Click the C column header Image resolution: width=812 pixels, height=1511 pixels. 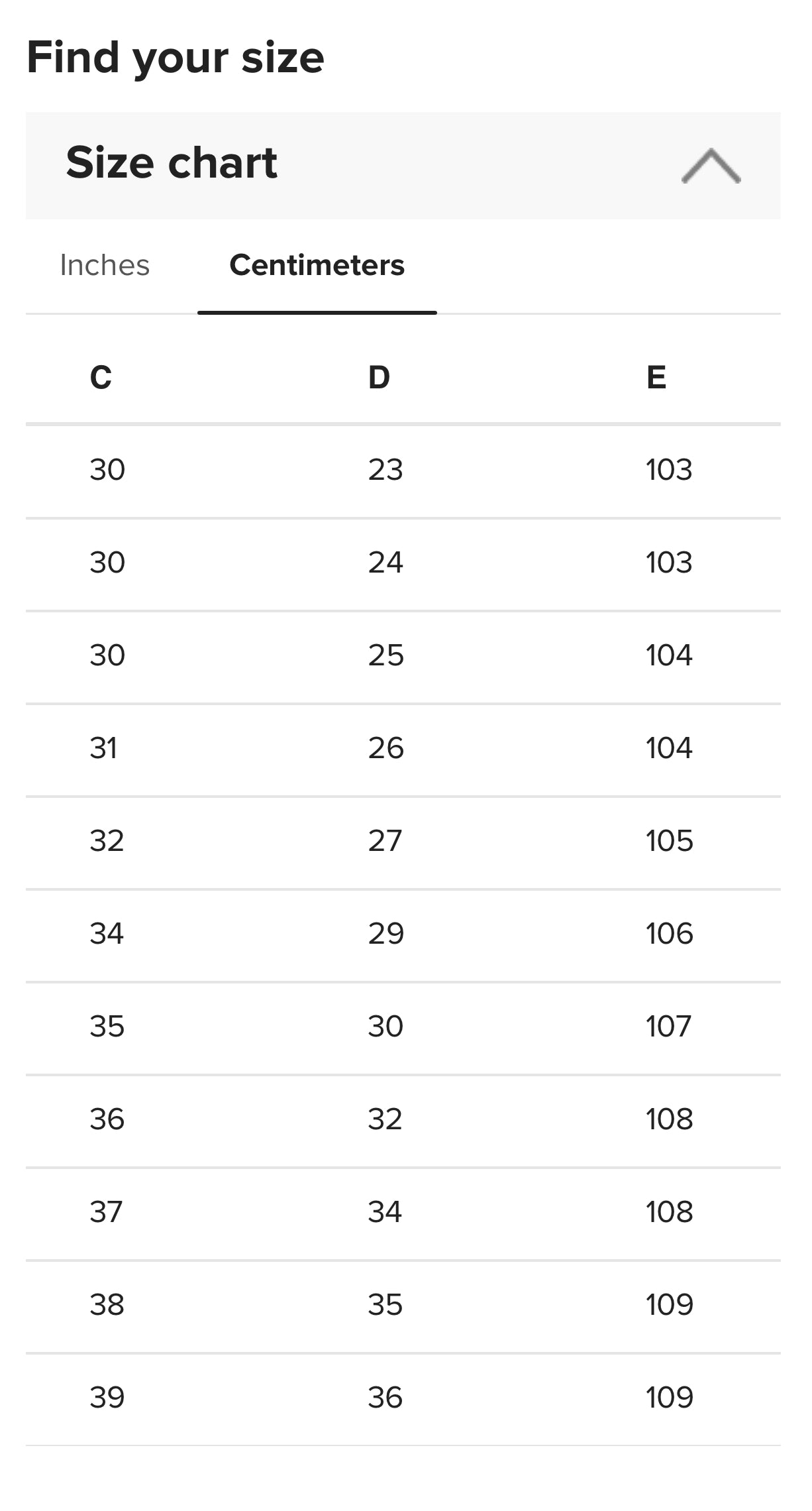[101, 378]
